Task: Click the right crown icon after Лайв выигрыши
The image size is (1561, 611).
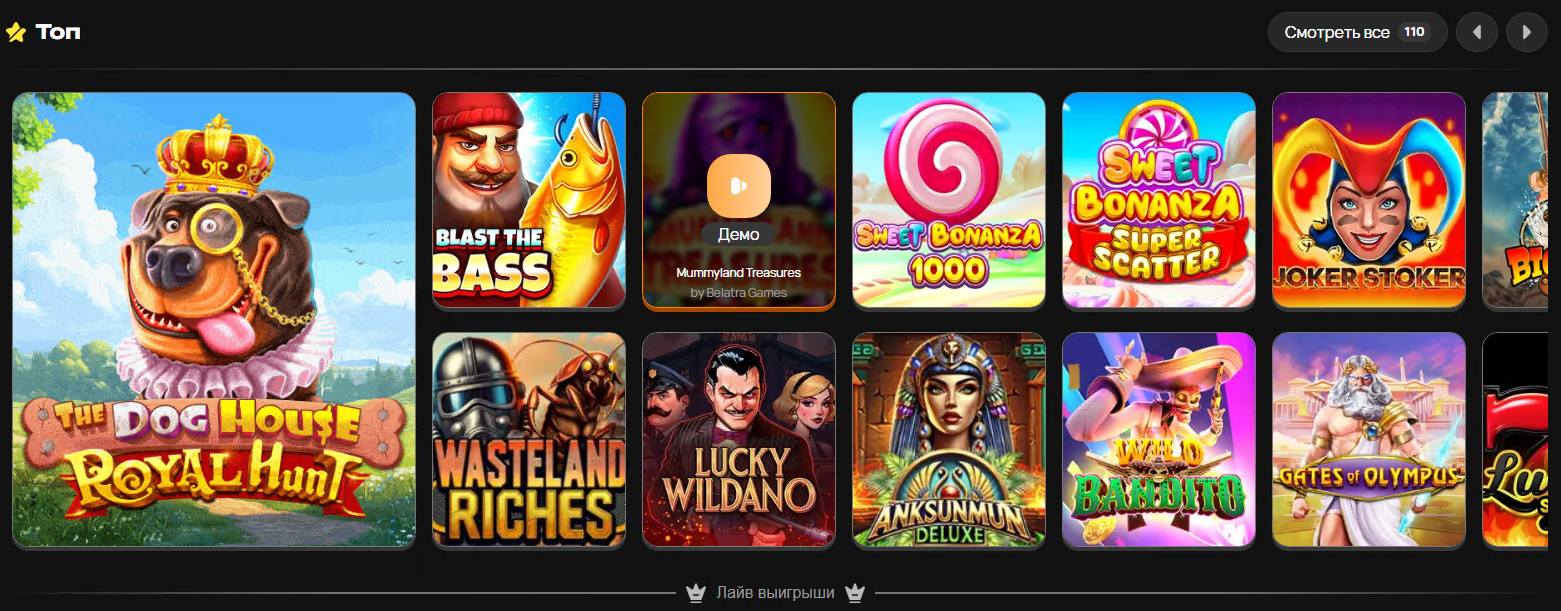Action: [x=854, y=593]
